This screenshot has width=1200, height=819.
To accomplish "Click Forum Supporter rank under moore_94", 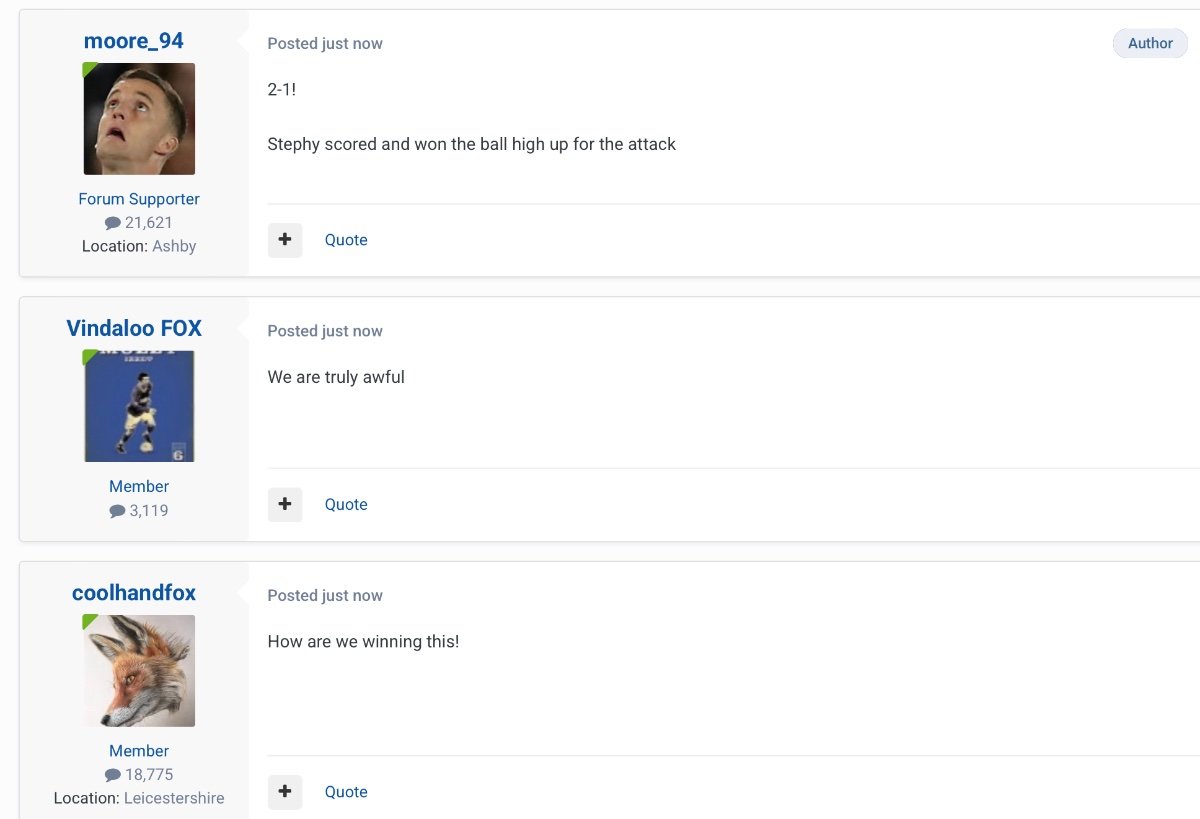I will pos(139,199).
